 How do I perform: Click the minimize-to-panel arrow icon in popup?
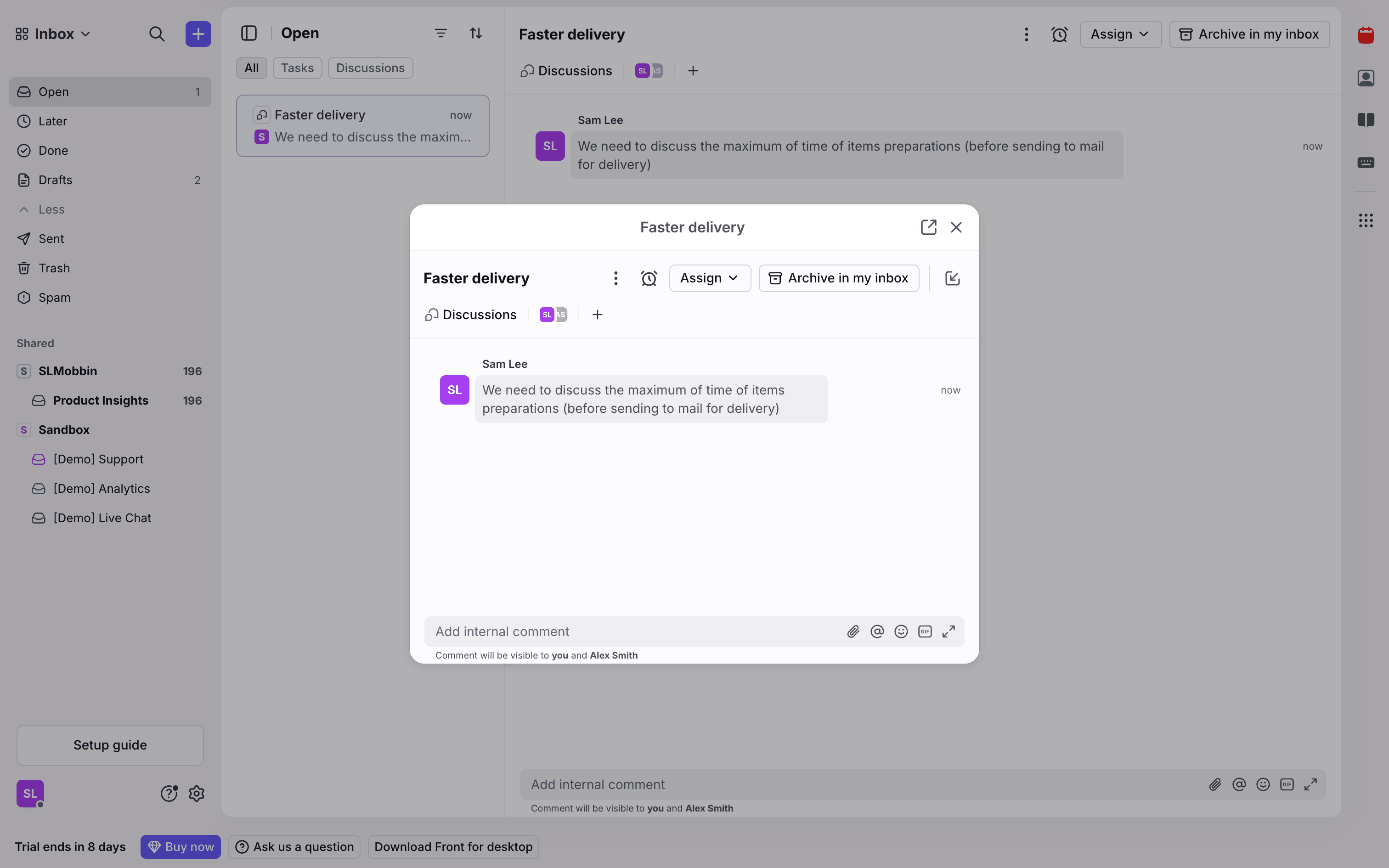point(952,278)
